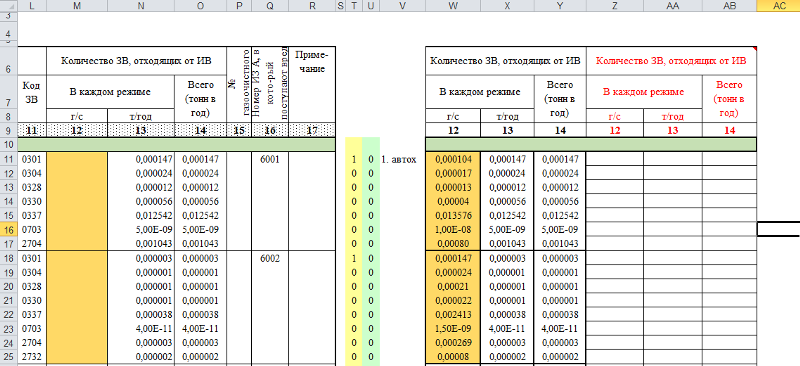Image resolution: width=800 pixels, height=366 pixels.
Task: Select code 0703 in row 23
Action: (x=32, y=329)
